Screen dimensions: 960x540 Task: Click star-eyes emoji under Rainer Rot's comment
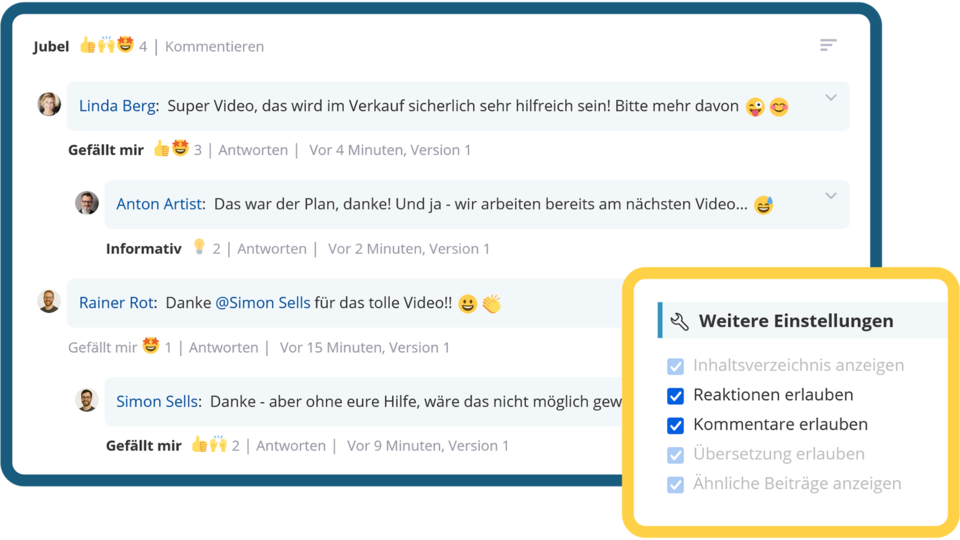pos(151,345)
